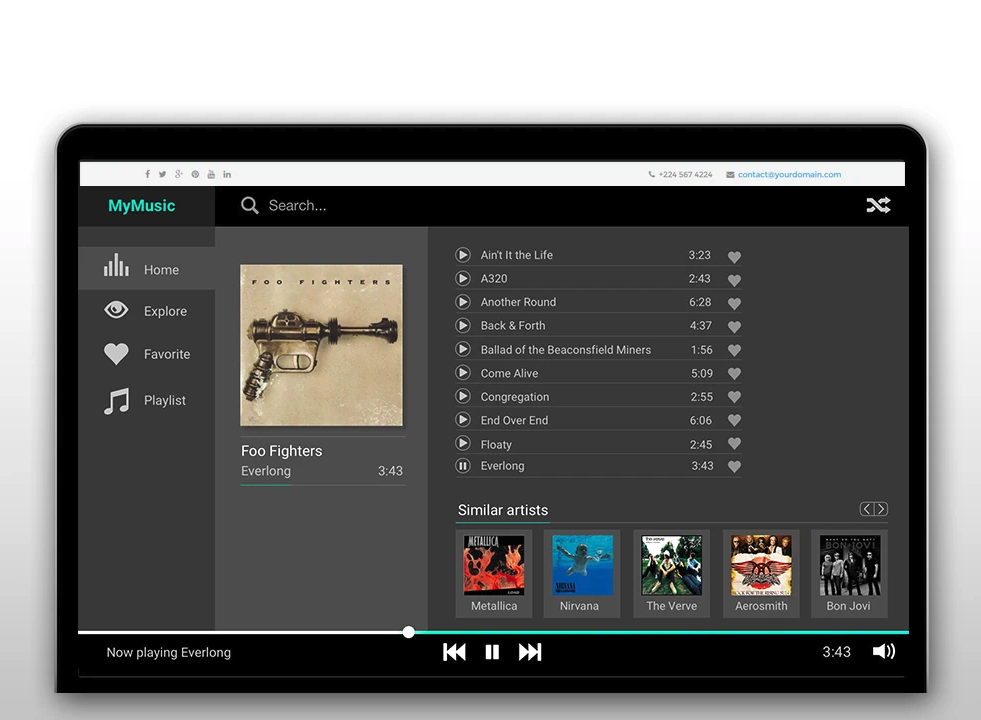Click the playback progress slider handle
Image resolution: width=981 pixels, height=720 pixels.
click(x=409, y=632)
